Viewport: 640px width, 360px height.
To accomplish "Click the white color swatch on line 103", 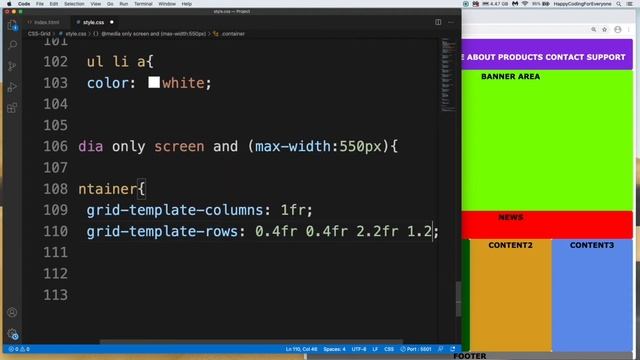I will coord(154,82).
